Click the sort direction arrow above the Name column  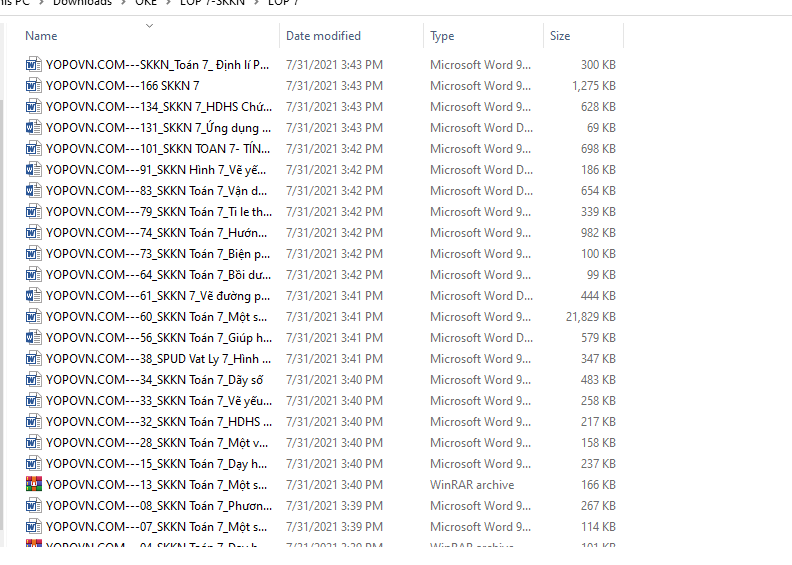(149, 25)
